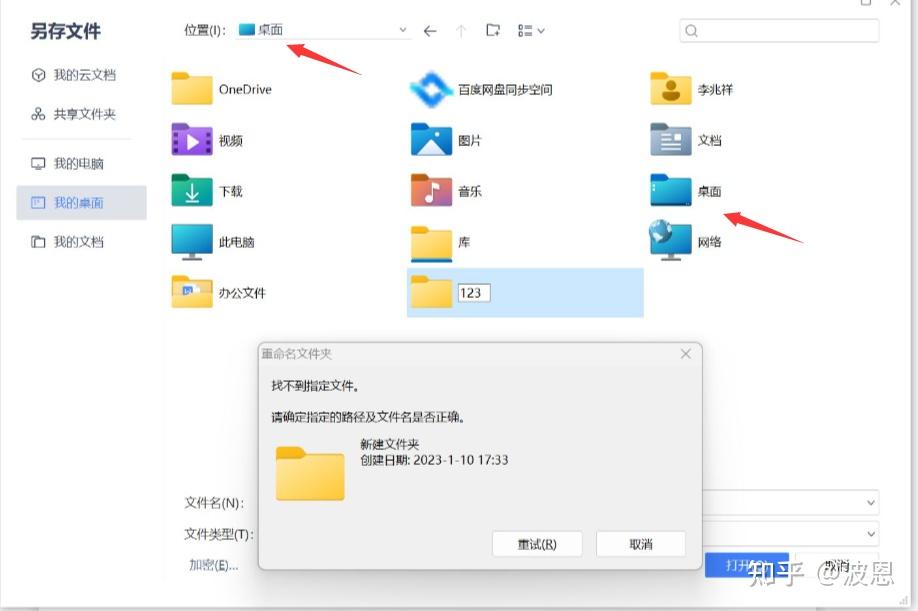The image size is (918, 611).
Task: Open the 视频 videos folder
Action: click(x=191, y=140)
